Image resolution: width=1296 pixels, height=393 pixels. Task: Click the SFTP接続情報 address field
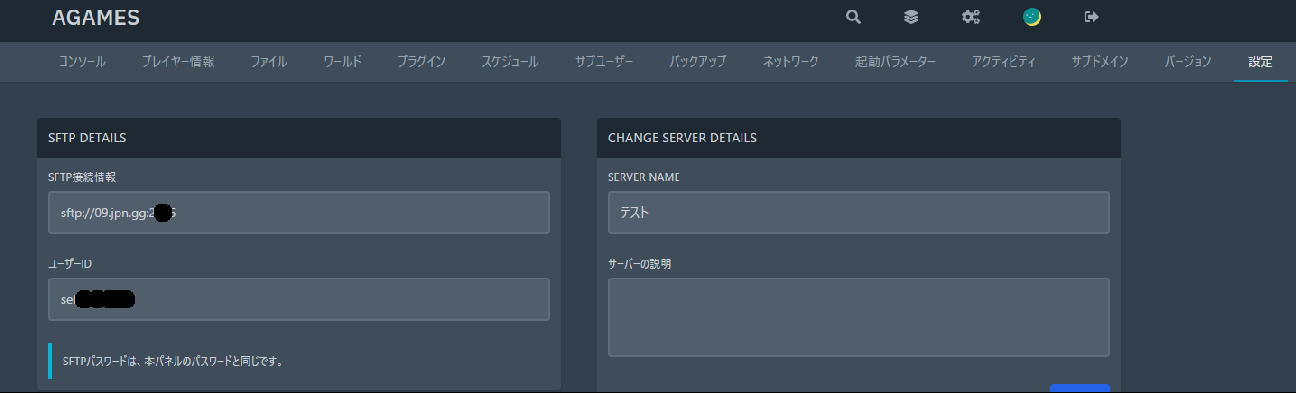tap(299, 212)
